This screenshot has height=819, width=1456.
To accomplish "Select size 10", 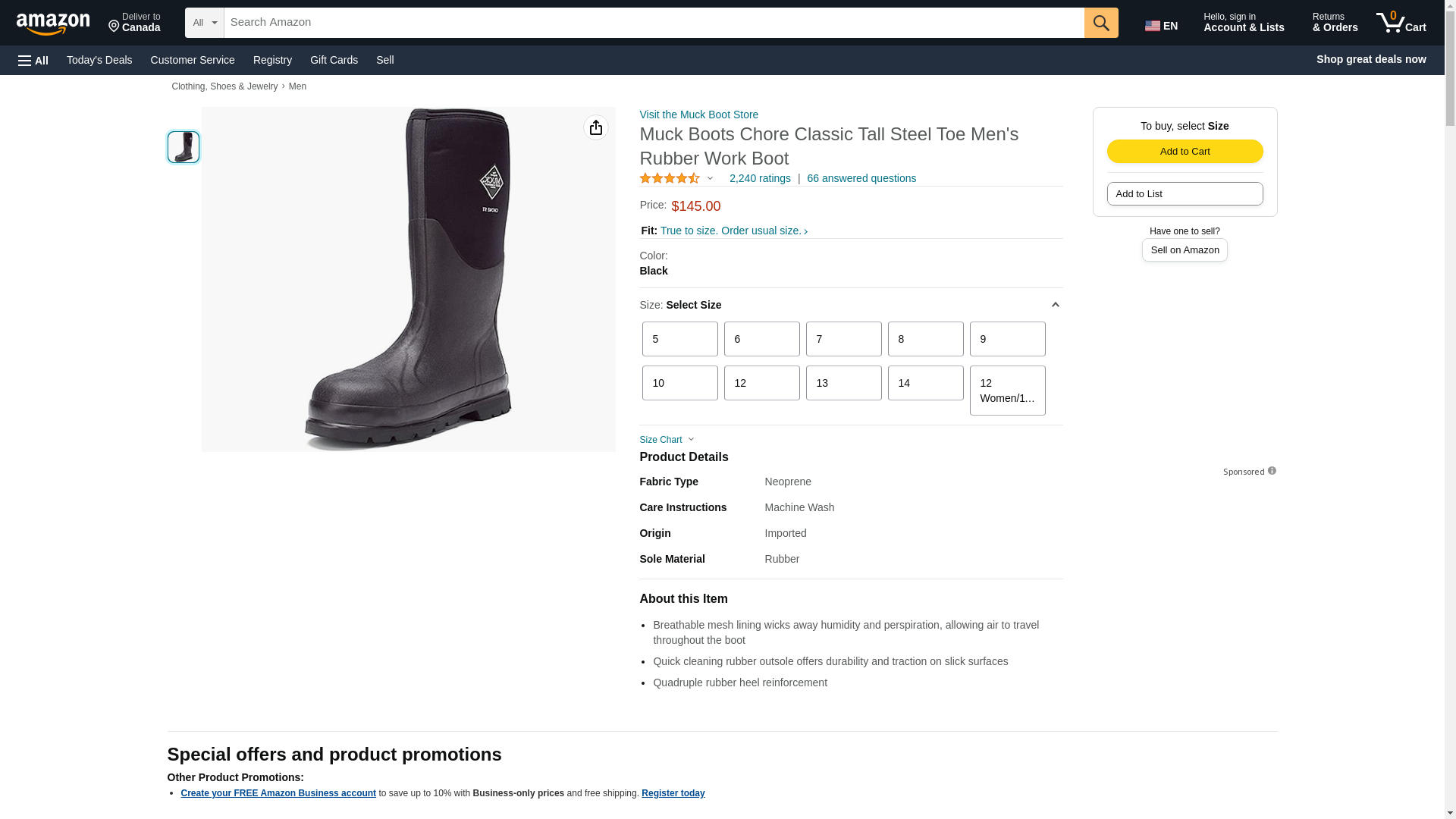I will pos(679,383).
